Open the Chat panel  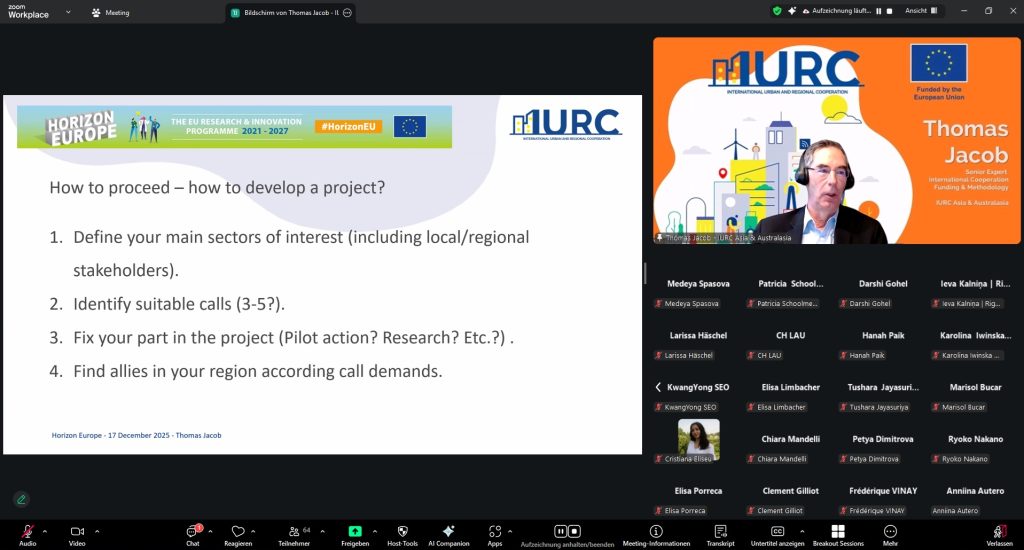pos(193,531)
